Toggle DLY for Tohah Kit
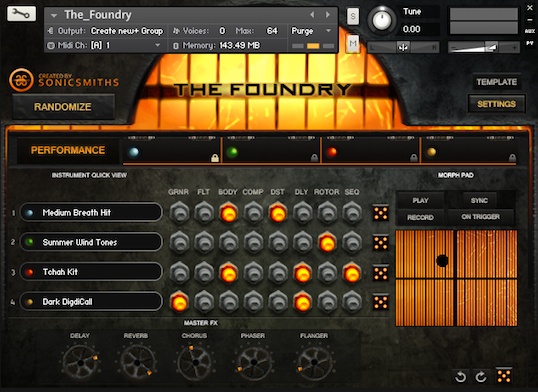Viewport: 538px width, 392px height. pos(302,273)
